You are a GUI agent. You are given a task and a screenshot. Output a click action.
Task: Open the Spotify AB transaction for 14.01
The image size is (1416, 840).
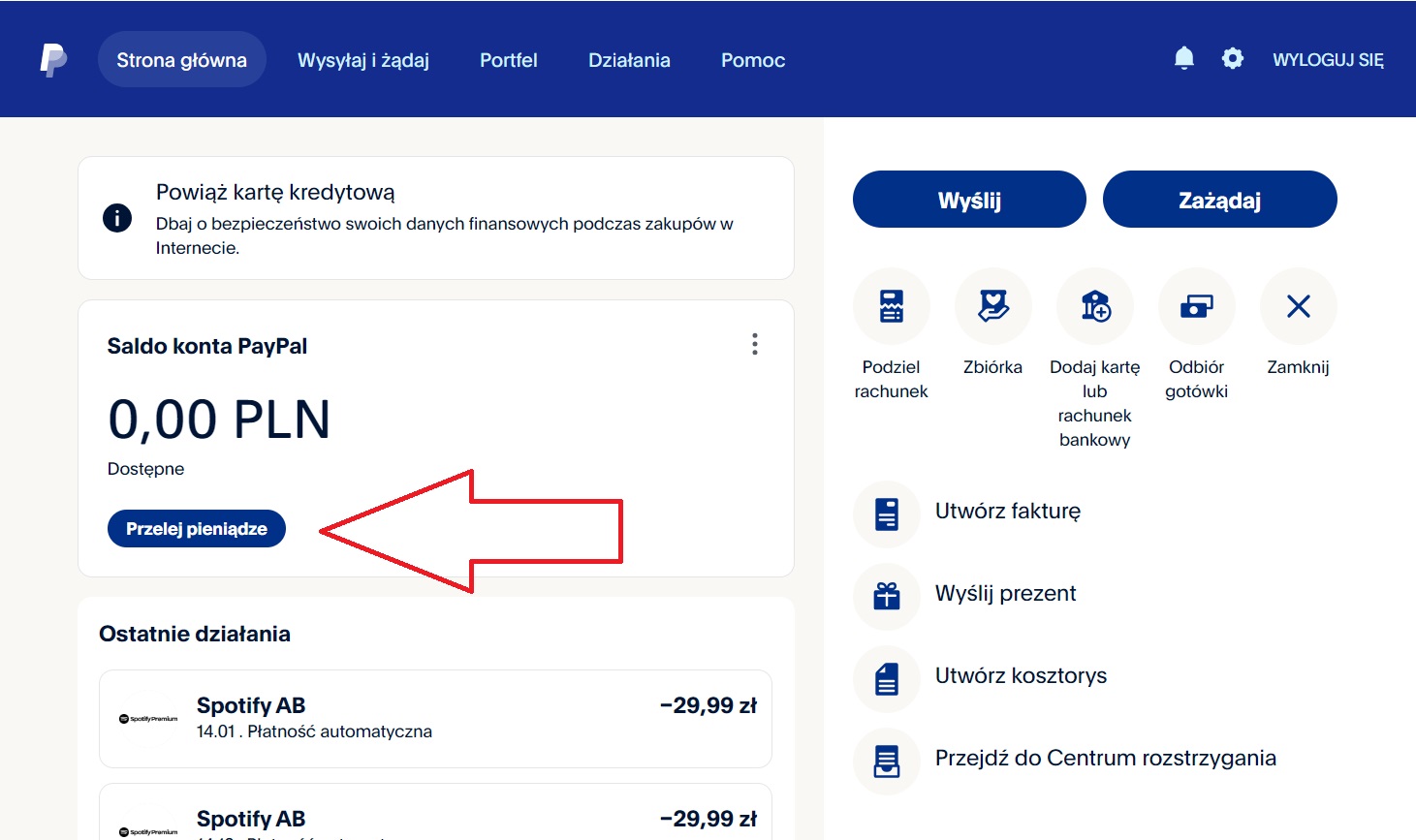coord(435,717)
